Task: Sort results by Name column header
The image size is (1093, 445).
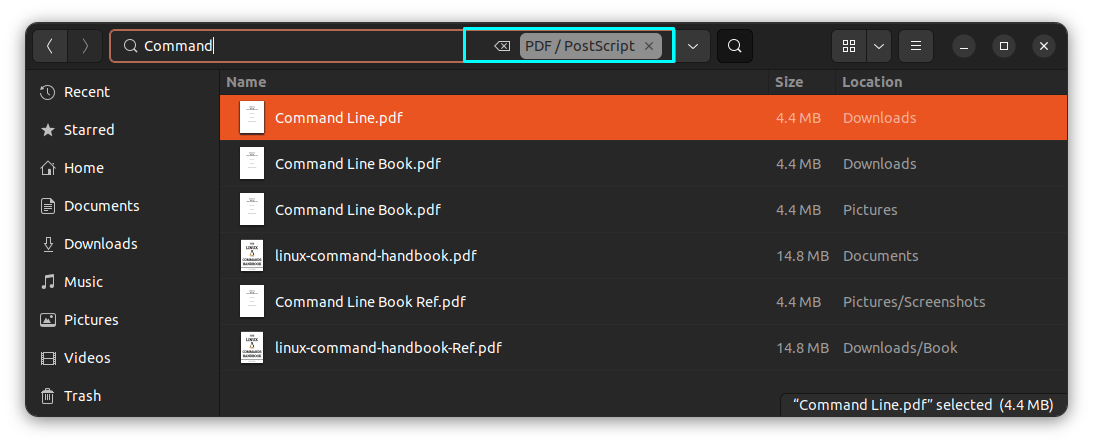Action: pos(246,82)
